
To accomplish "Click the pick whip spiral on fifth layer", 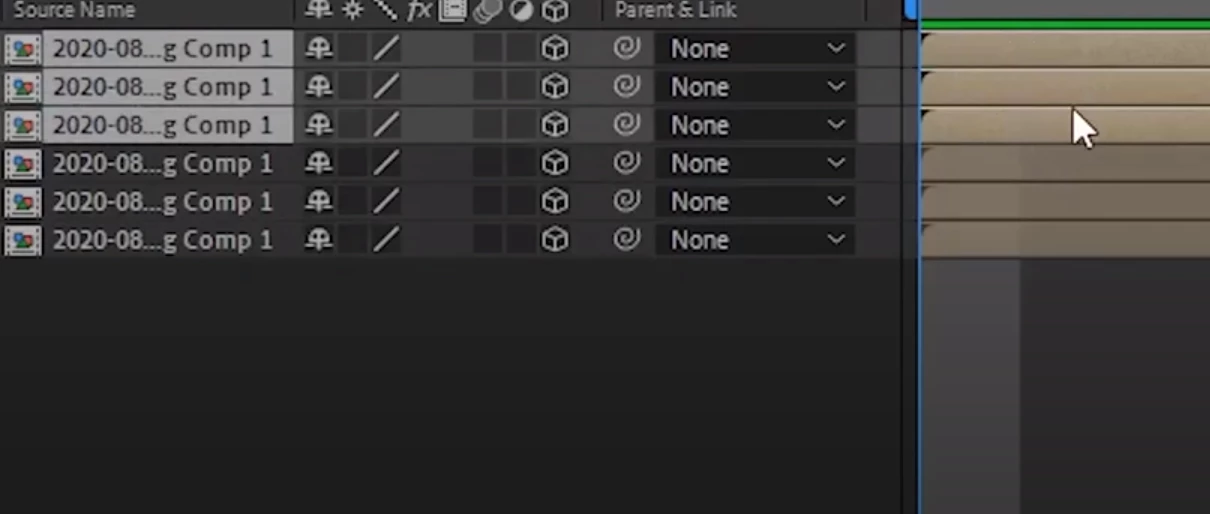I will pyautogui.click(x=627, y=202).
